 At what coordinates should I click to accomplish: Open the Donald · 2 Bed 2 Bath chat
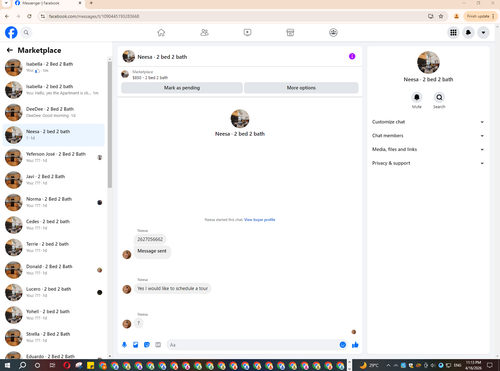tap(54, 270)
